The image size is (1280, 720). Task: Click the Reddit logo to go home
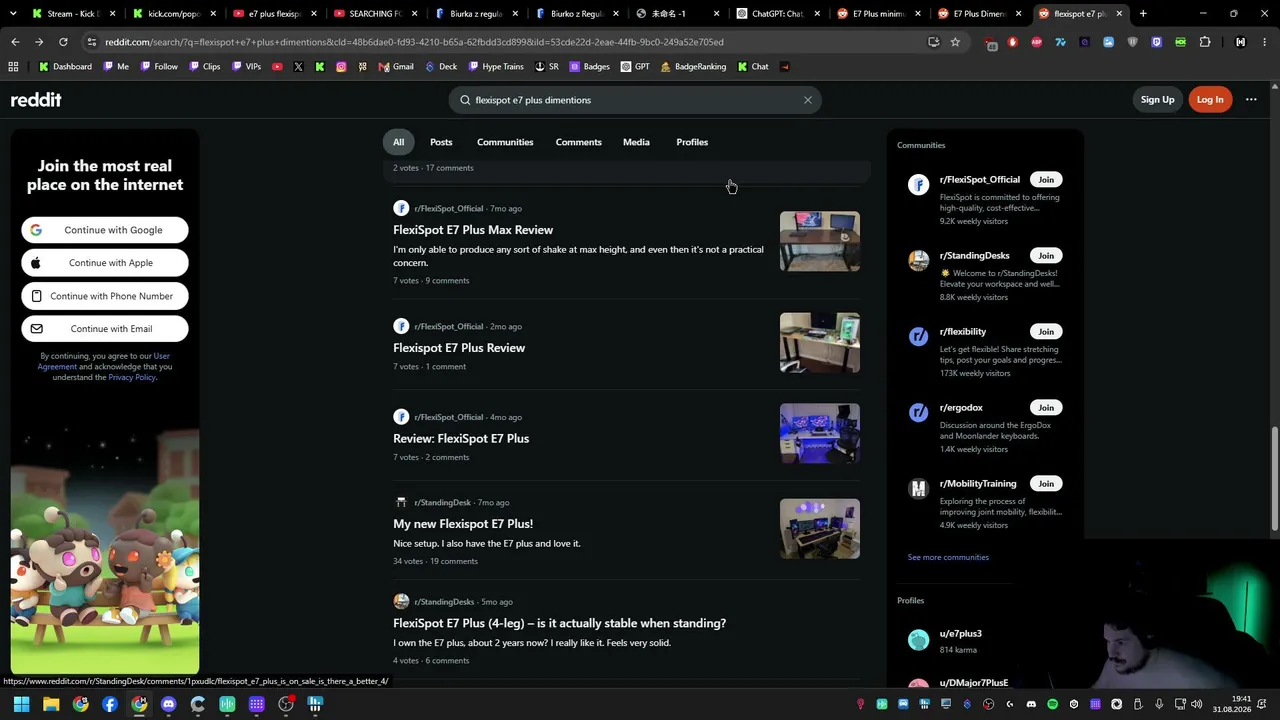[36, 100]
